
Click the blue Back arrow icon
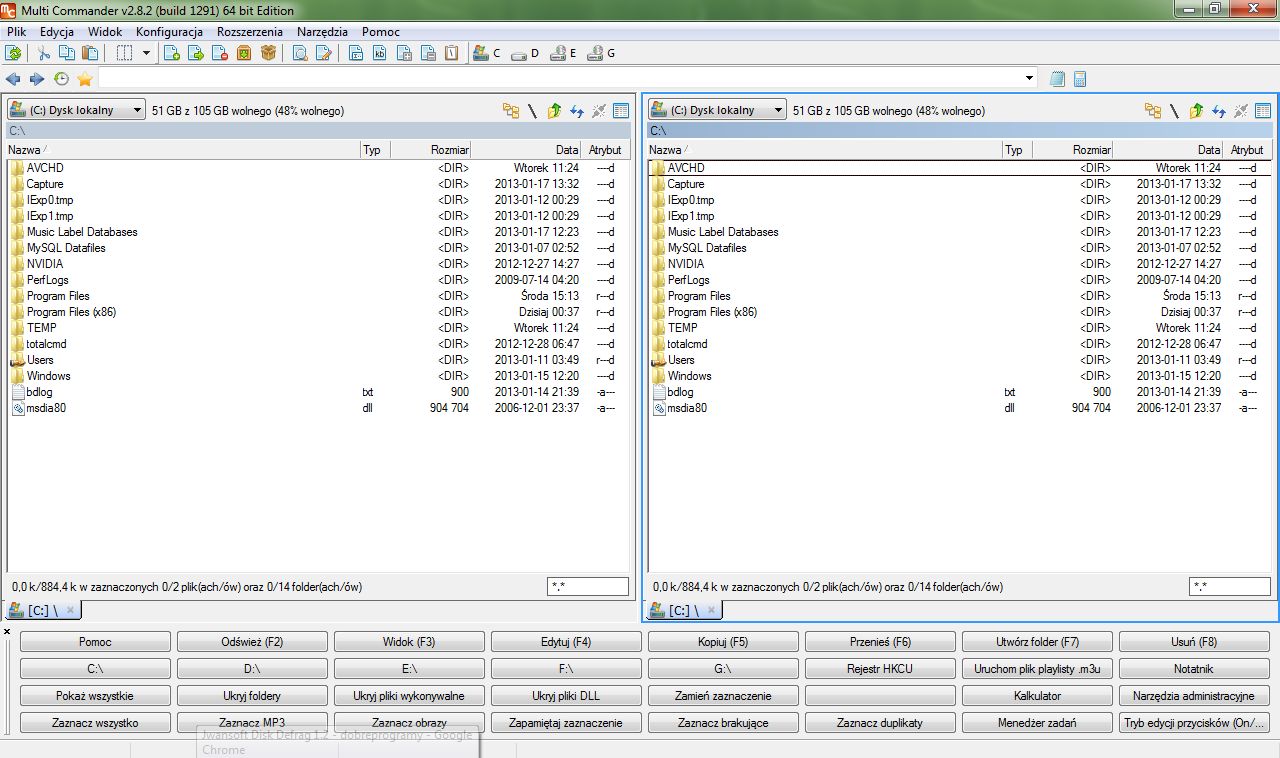click(13, 78)
